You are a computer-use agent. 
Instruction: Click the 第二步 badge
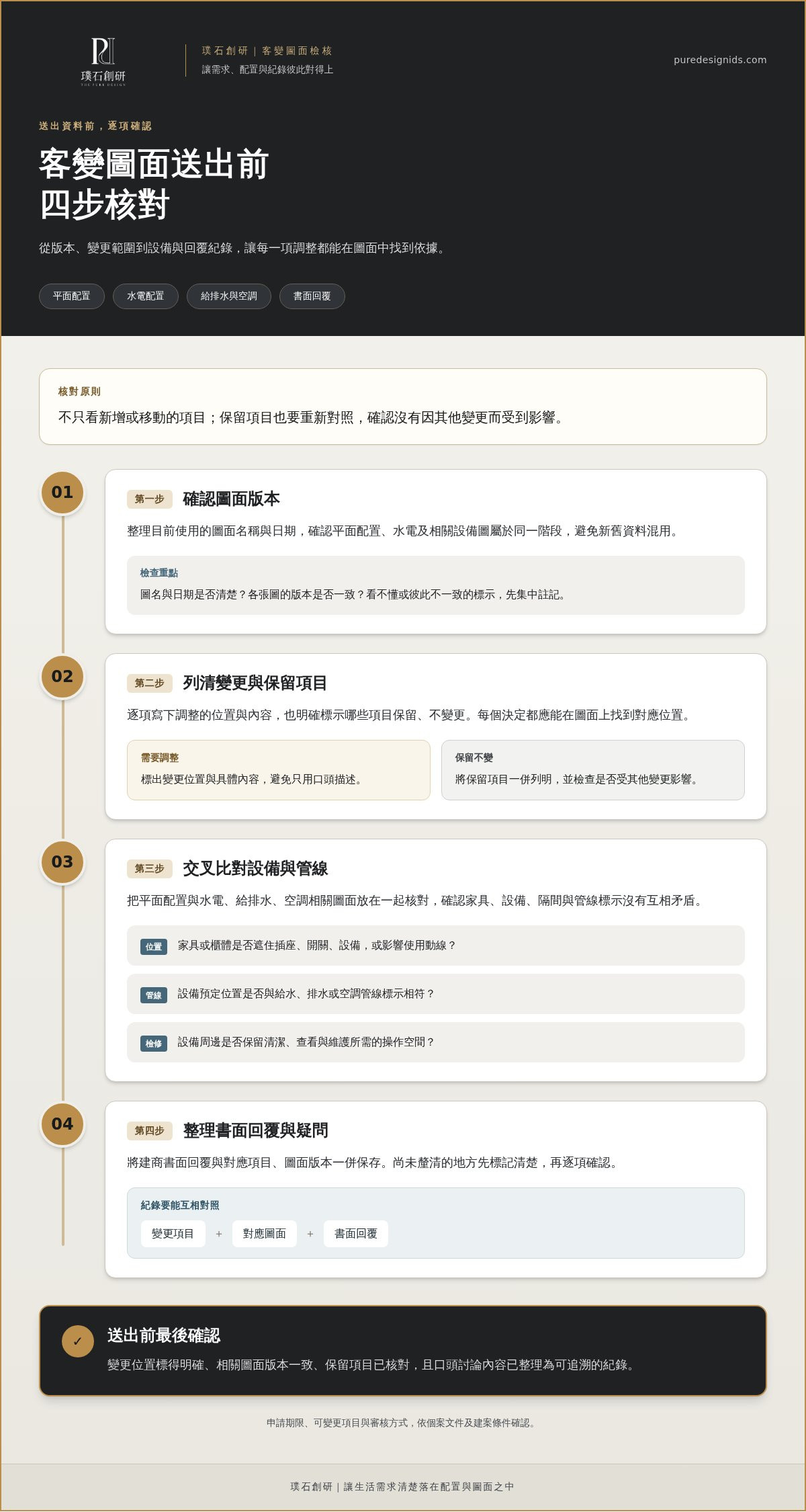click(150, 683)
